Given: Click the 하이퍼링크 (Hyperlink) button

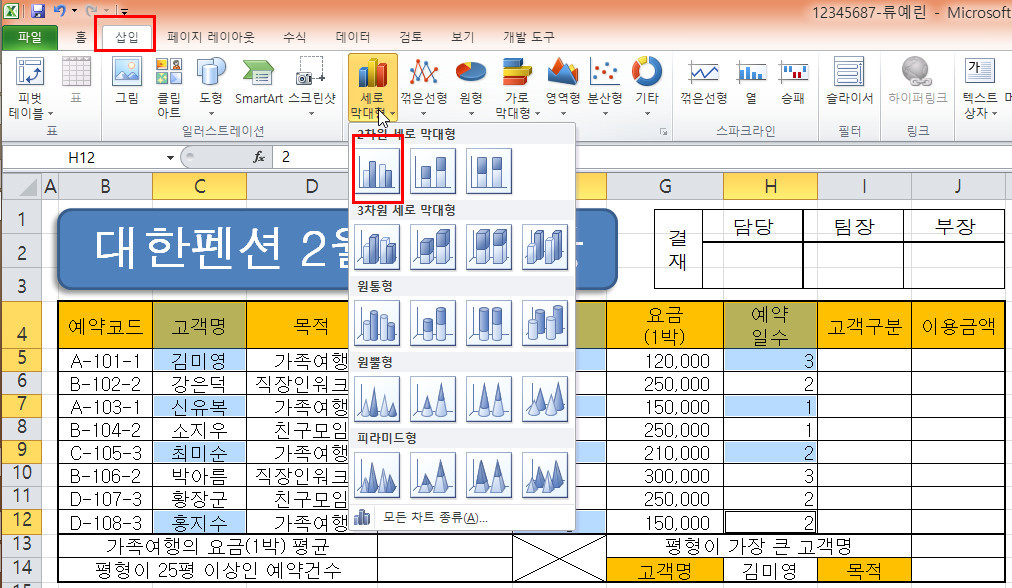Looking at the screenshot, I should (x=917, y=81).
